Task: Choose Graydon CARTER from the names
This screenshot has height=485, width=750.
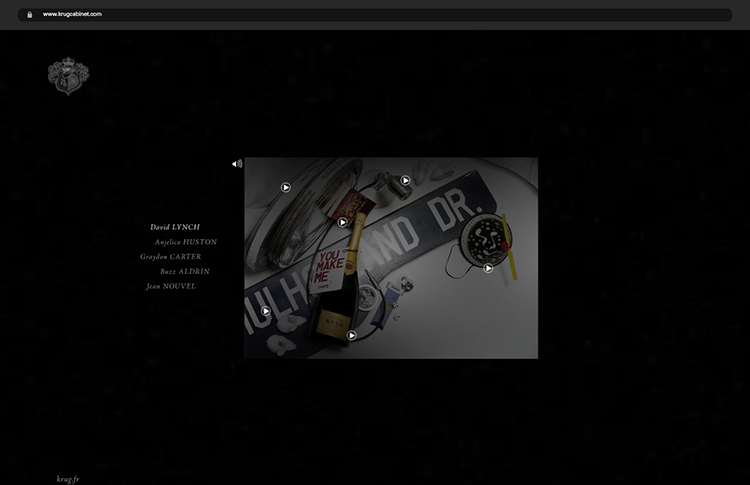Action: pos(171,257)
